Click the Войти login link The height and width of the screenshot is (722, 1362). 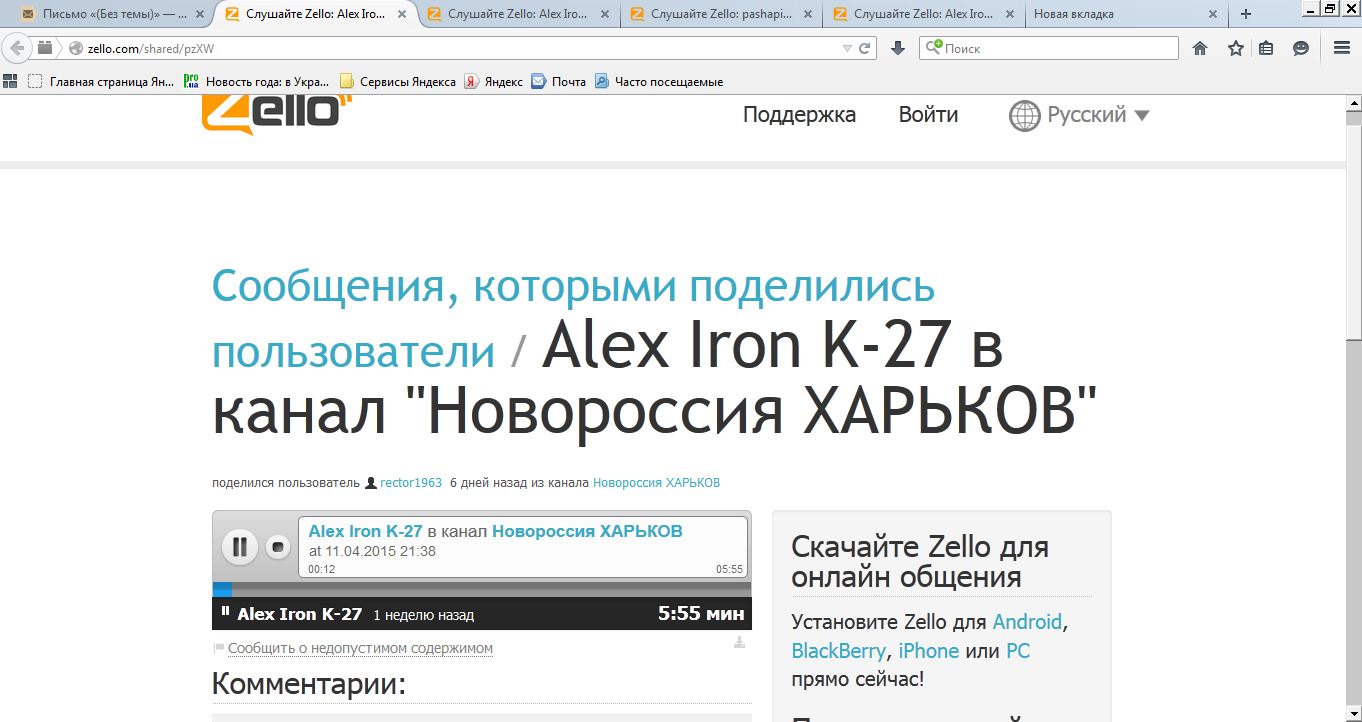coord(928,115)
